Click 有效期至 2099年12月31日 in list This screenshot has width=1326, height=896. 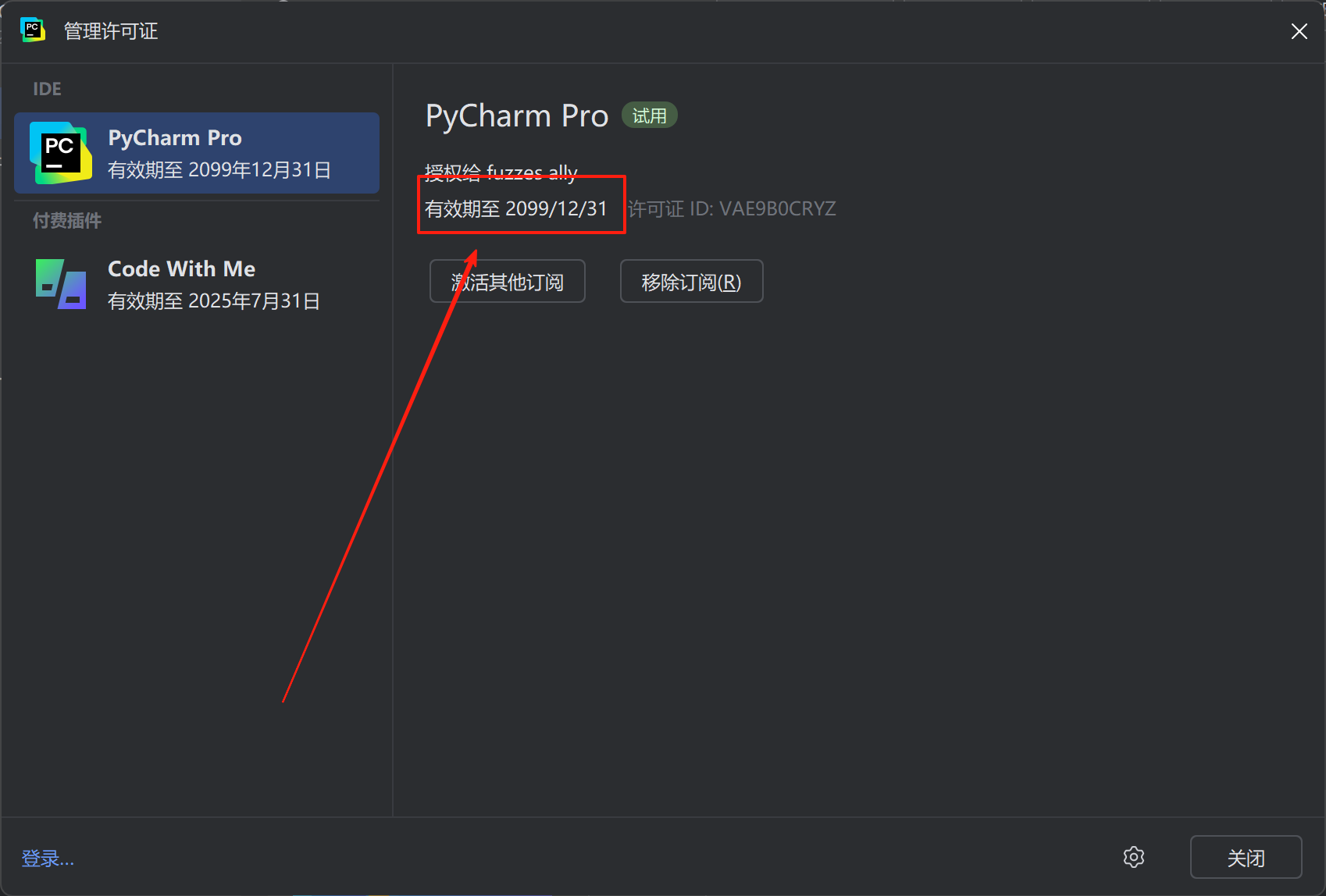(x=219, y=170)
